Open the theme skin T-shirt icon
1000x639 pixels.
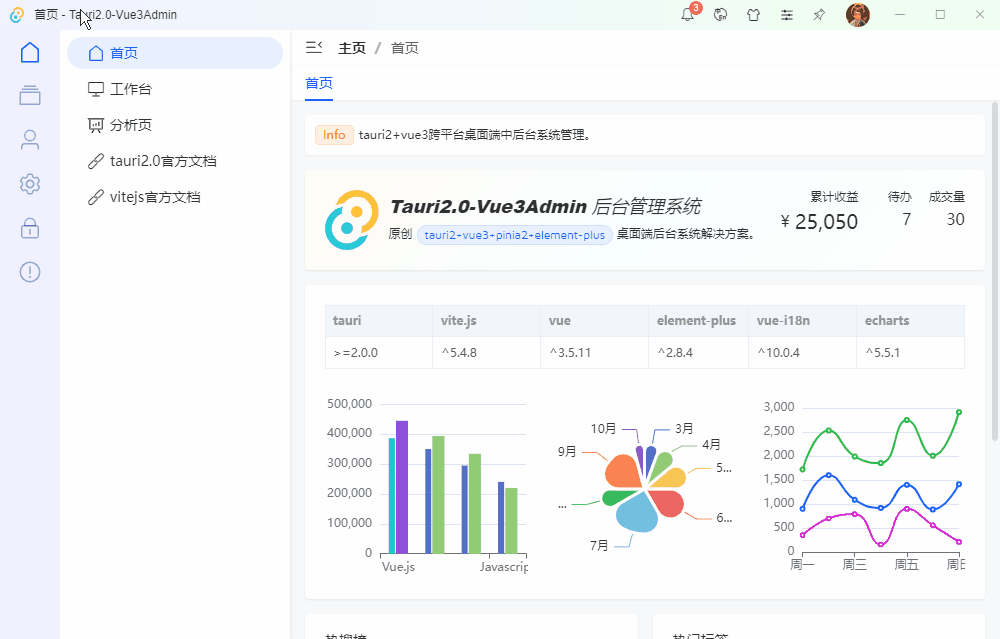(x=753, y=15)
